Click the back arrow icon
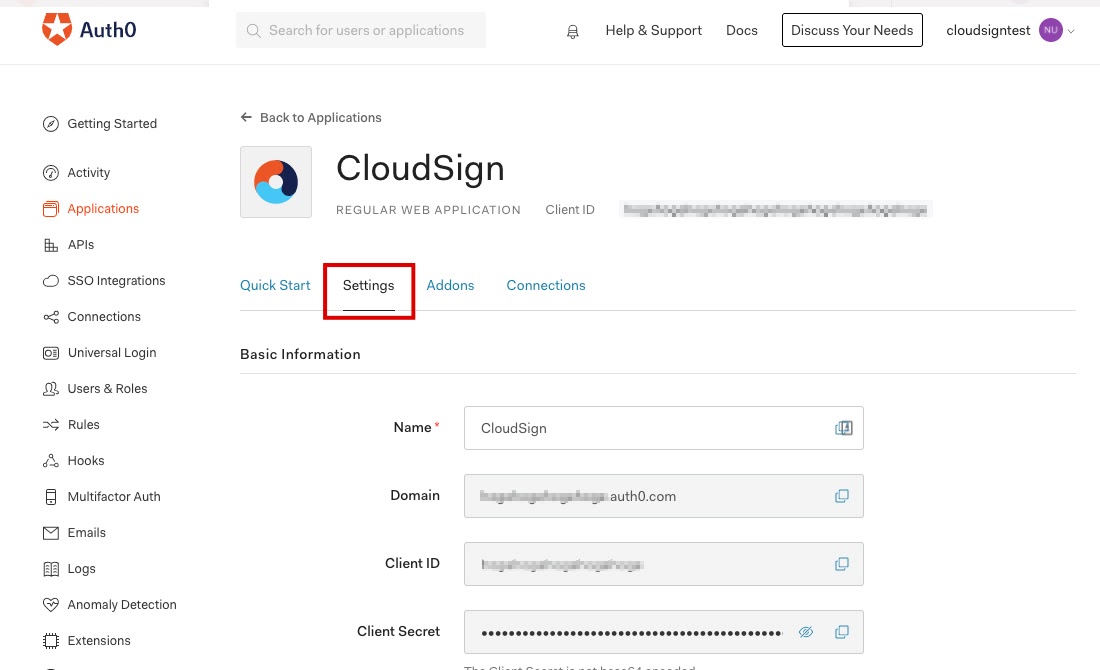 point(246,117)
